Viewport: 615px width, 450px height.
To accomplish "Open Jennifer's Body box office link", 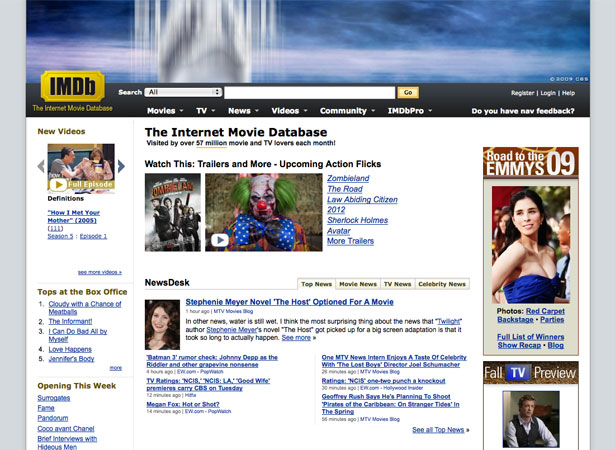I will coord(71,359).
